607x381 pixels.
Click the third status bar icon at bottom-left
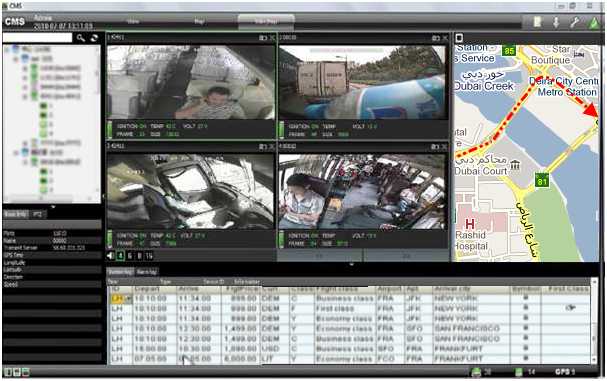coord(26,372)
